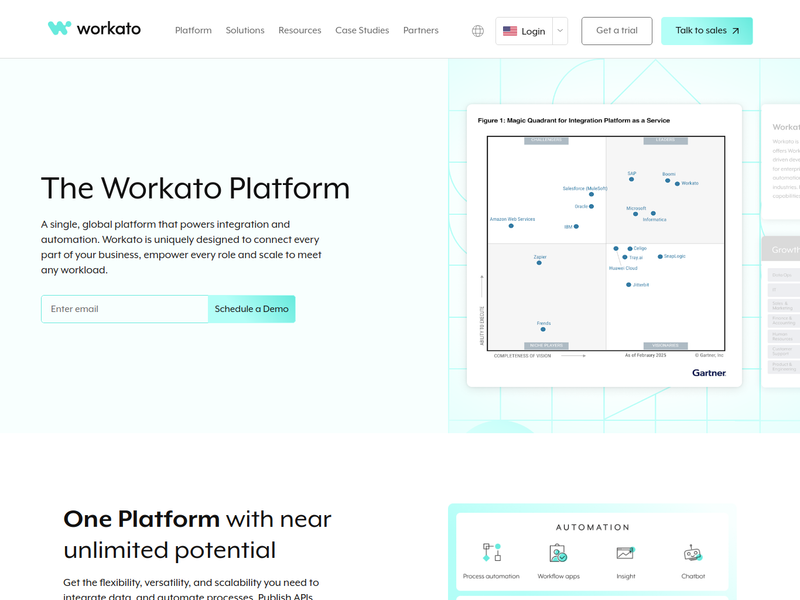Select the Insight chart icon
The image size is (800, 600).
626,553
